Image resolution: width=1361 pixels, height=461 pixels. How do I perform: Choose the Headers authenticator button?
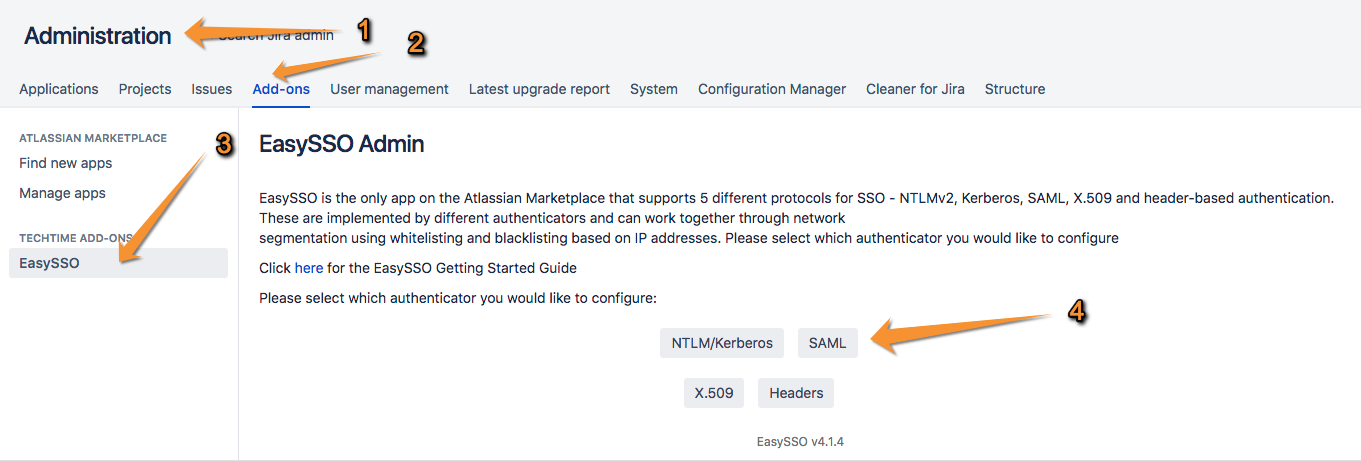[796, 393]
